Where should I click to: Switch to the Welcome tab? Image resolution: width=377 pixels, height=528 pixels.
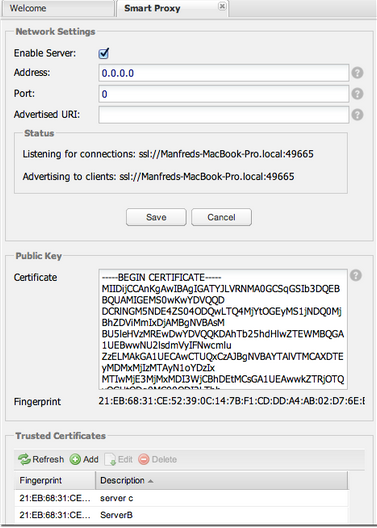coord(58,8)
